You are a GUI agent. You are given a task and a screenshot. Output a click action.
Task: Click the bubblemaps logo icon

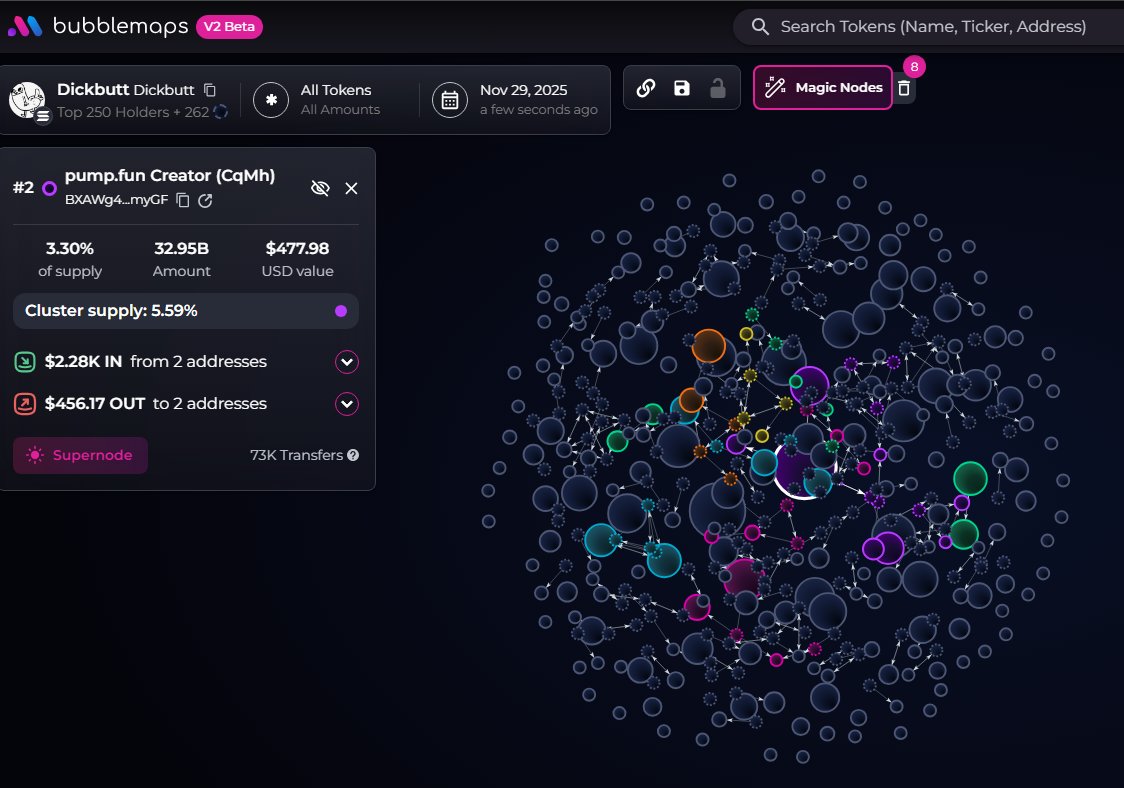coord(25,27)
